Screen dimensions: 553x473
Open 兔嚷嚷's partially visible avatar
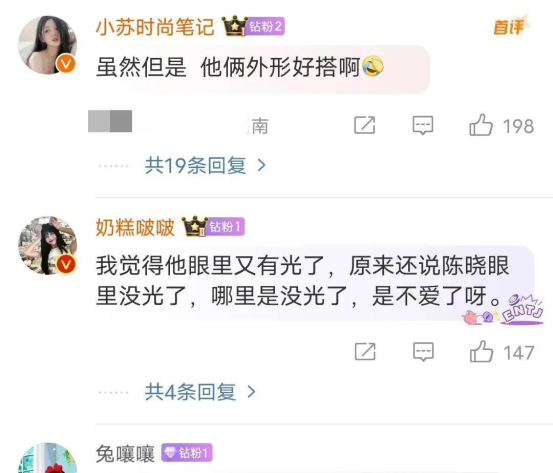pyautogui.click(x=48, y=458)
